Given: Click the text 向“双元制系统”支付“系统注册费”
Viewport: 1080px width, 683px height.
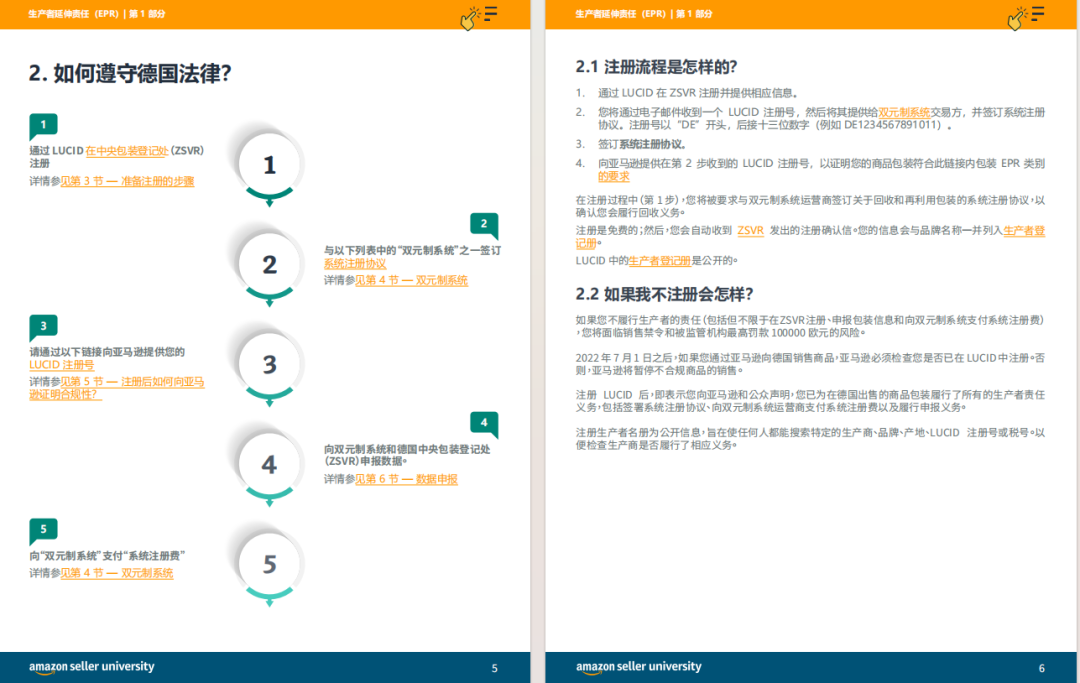Looking at the screenshot, I should point(107,556).
